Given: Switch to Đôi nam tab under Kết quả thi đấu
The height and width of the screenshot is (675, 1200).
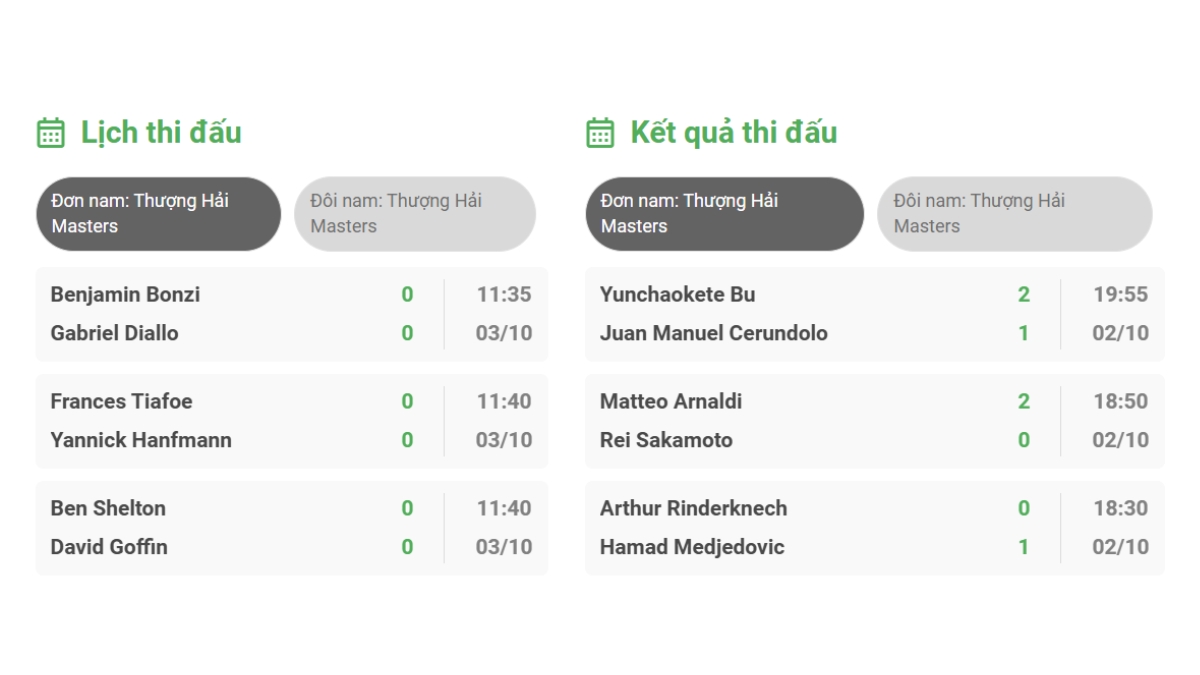Looking at the screenshot, I should pos(1014,213).
